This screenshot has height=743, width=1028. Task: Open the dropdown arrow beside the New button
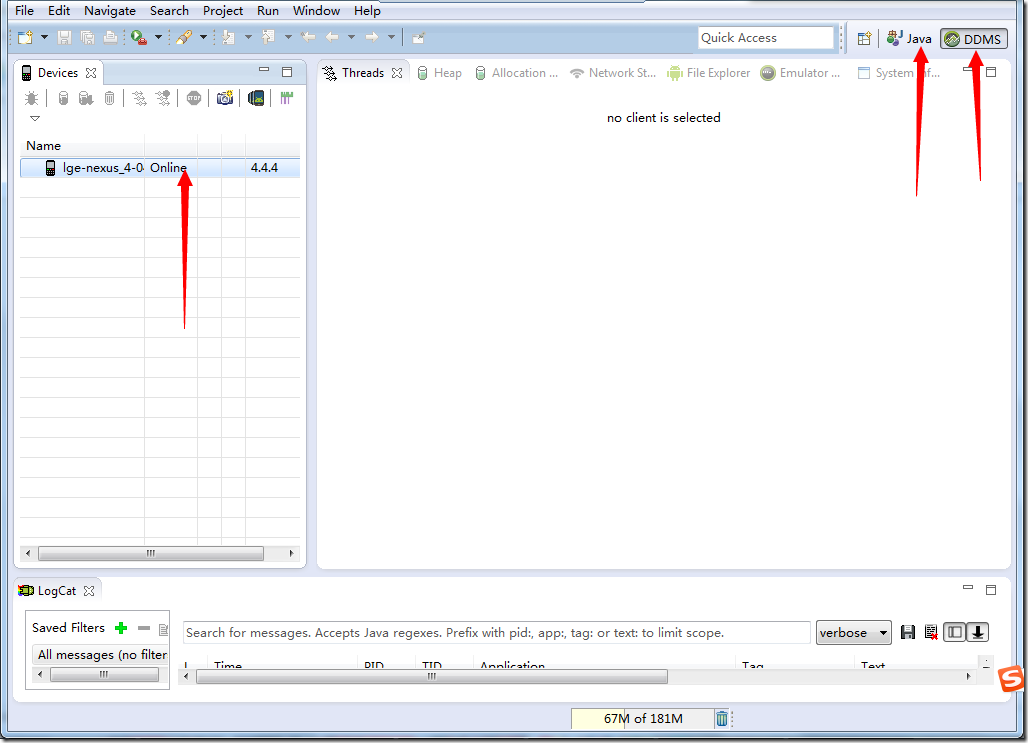(44, 38)
